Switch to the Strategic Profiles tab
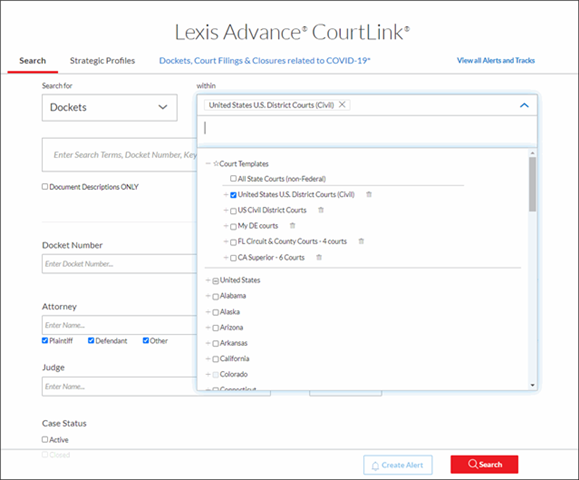Viewport: 579px width, 480px height. (102, 61)
